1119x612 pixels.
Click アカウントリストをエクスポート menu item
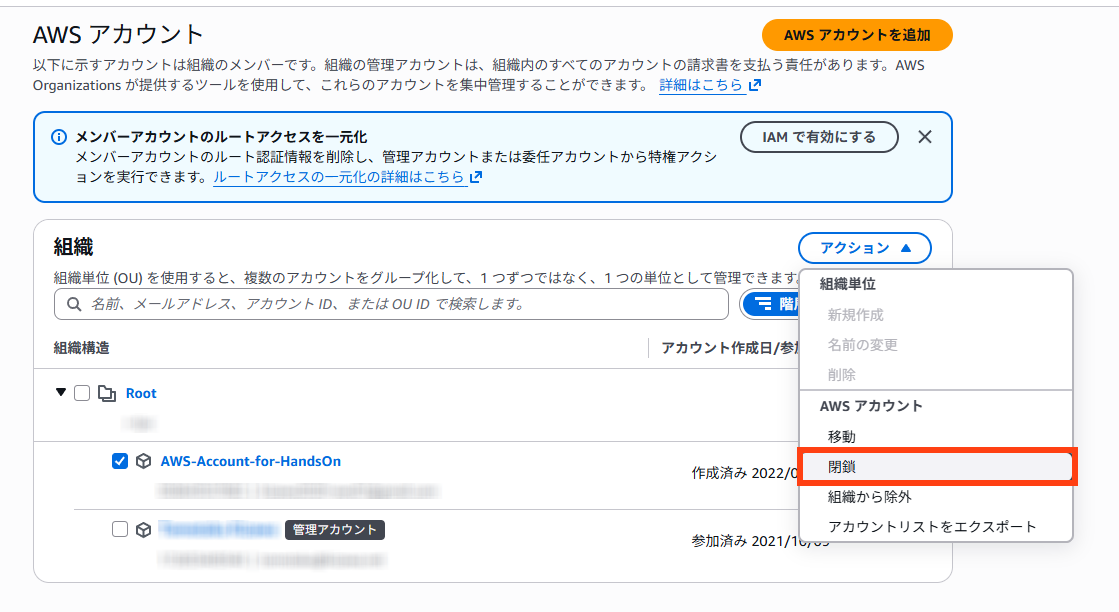(932, 526)
